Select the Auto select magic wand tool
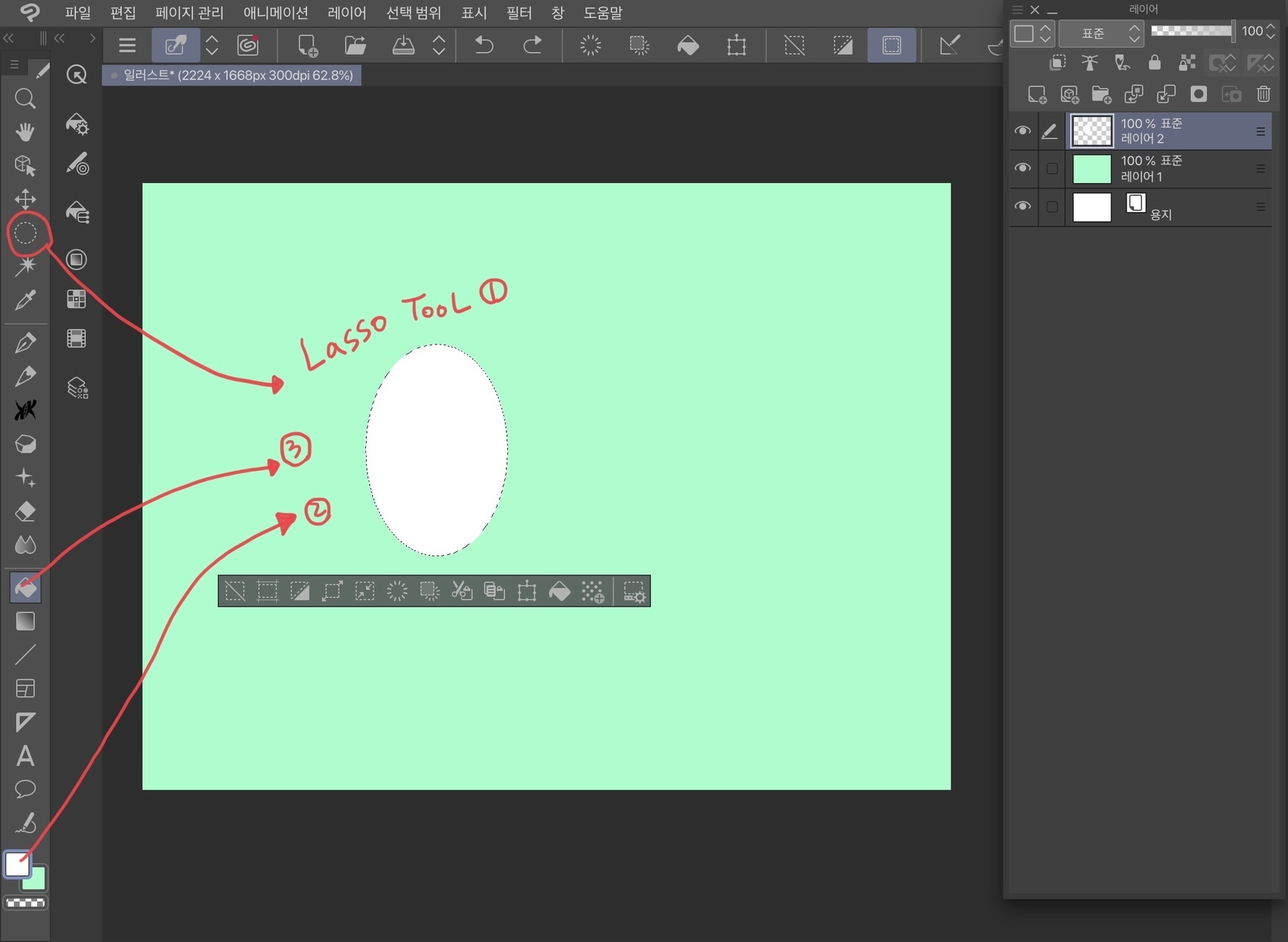Viewport: 1288px width, 942px height. point(25,266)
